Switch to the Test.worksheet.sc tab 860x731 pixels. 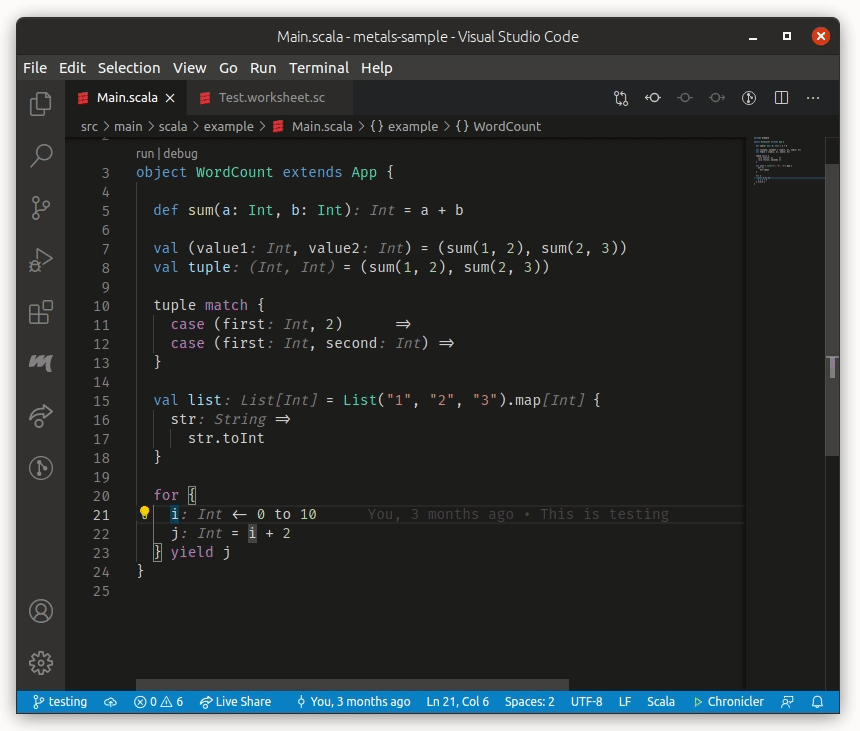[269, 98]
